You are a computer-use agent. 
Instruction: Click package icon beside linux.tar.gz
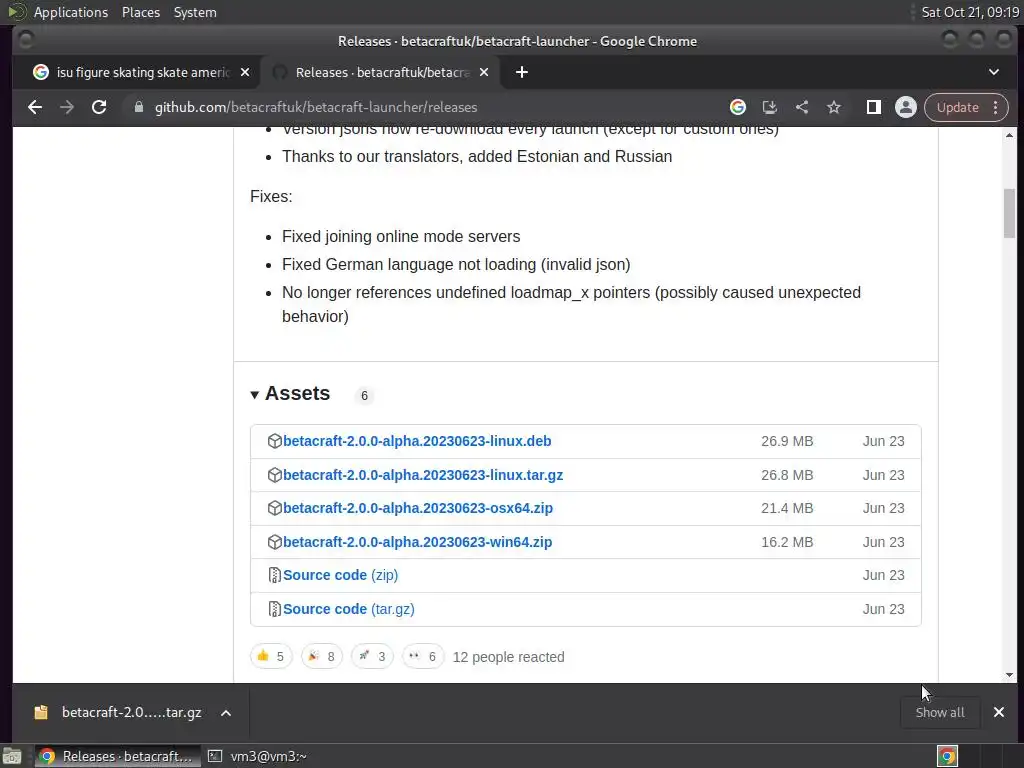(274, 475)
